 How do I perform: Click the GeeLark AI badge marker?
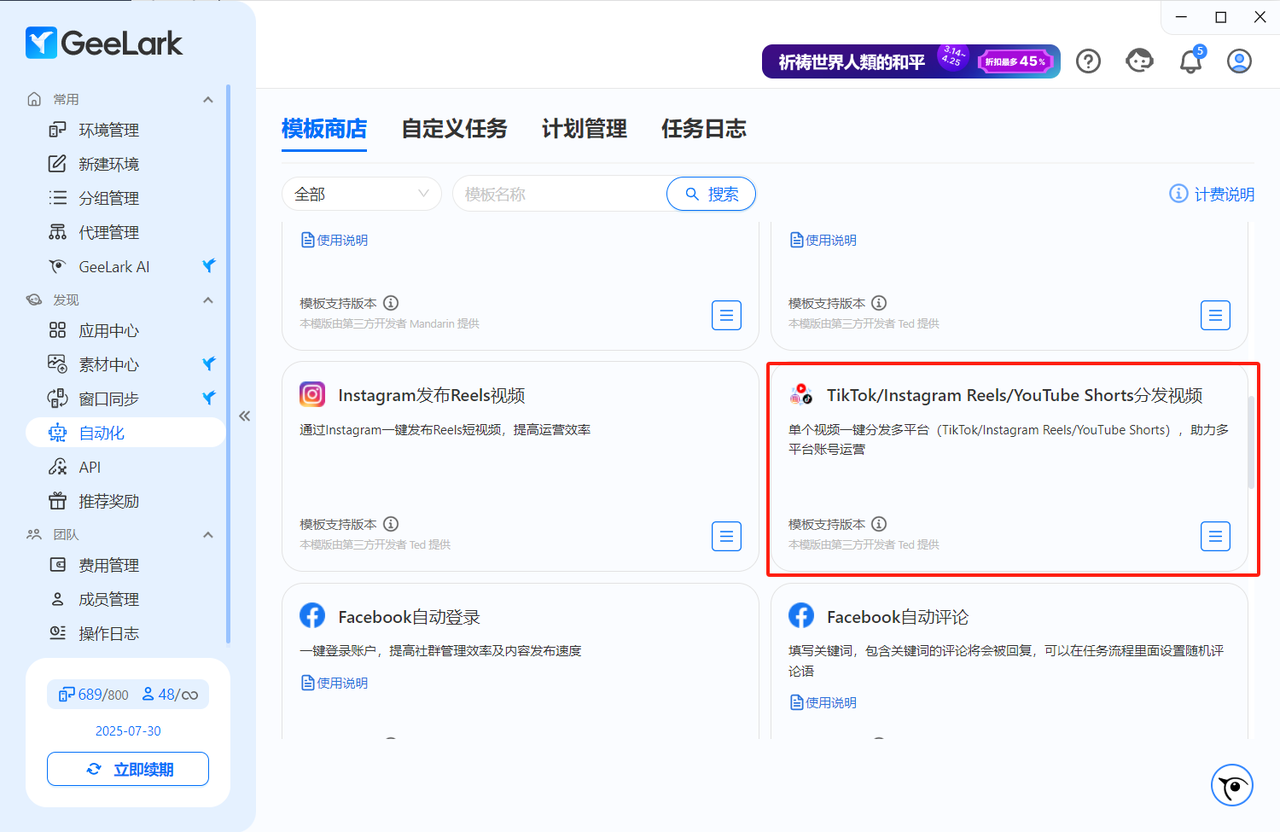click(208, 266)
